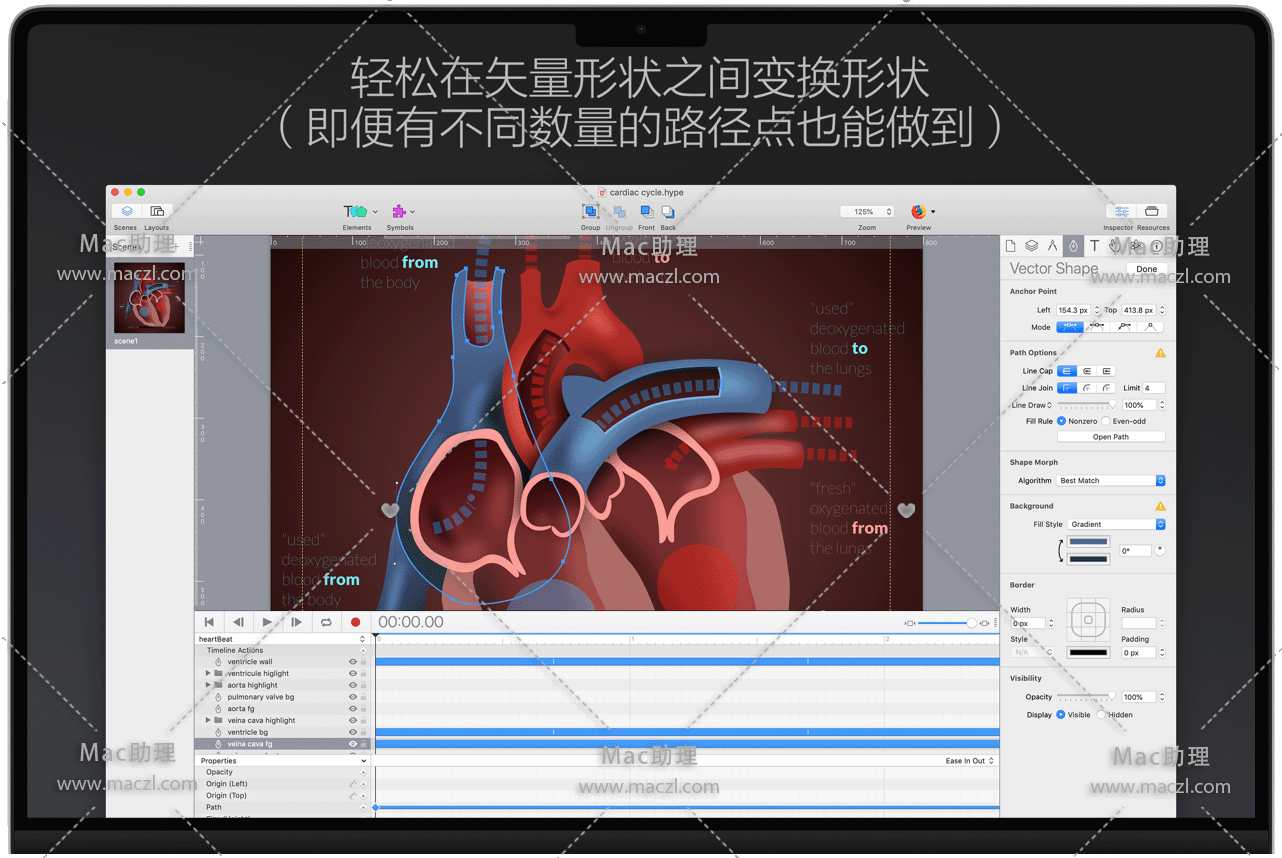
Task: Switch to the Typography inspector tab
Action: 1094,246
